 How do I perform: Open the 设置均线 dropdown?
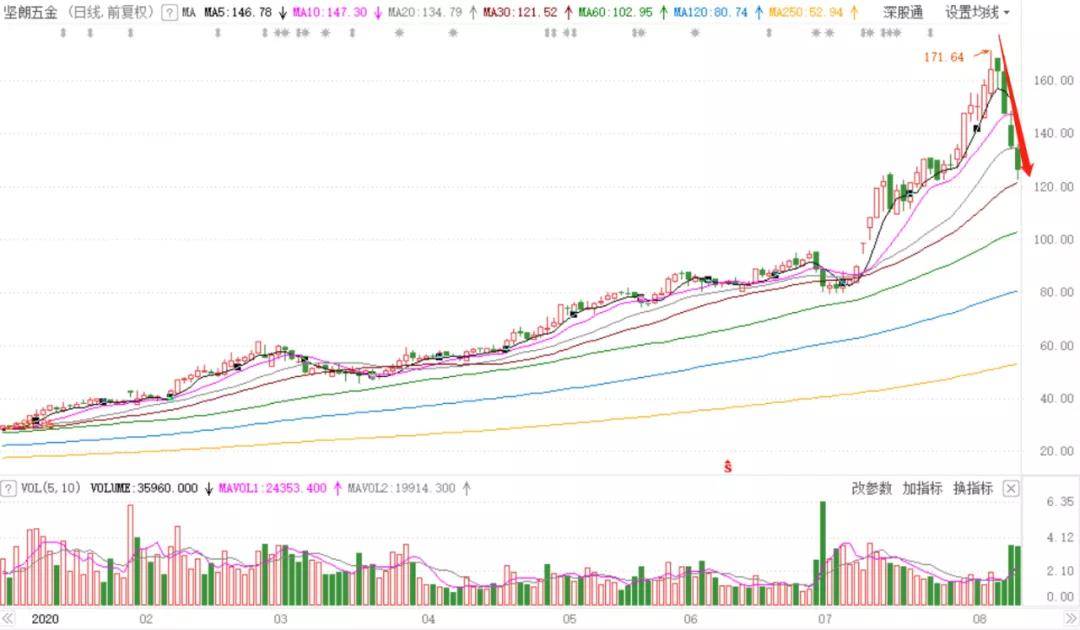pos(977,13)
